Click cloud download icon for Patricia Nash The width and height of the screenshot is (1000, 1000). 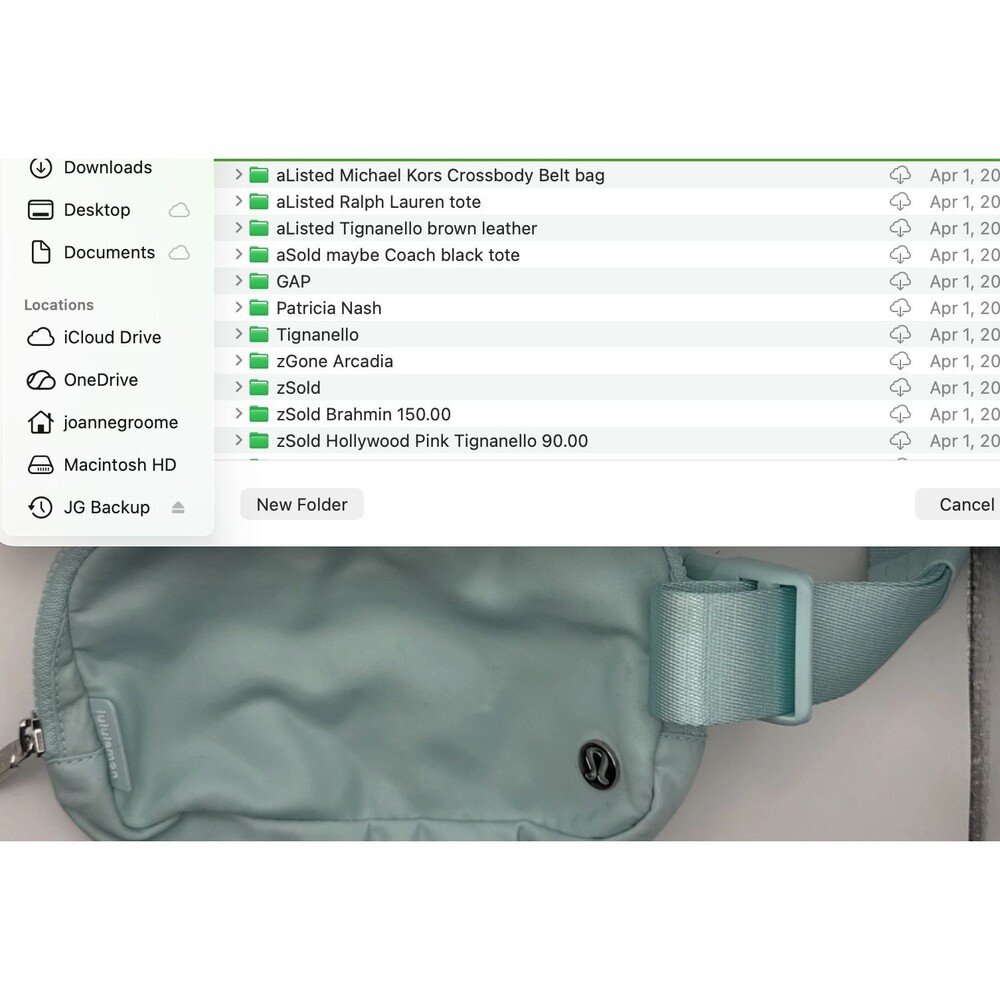point(900,308)
